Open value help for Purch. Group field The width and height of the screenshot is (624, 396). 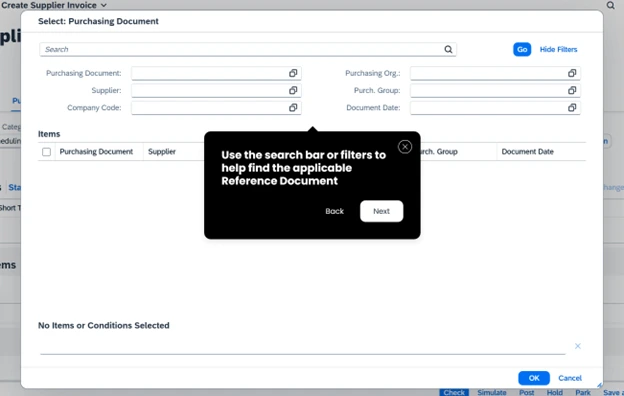click(x=572, y=90)
